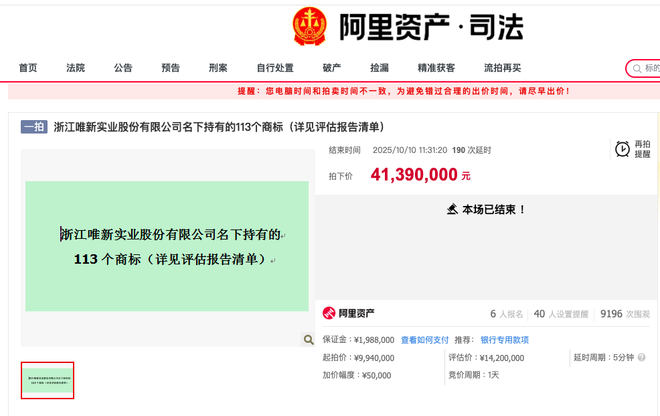Click the 银行专用款项 link

click(x=504, y=340)
